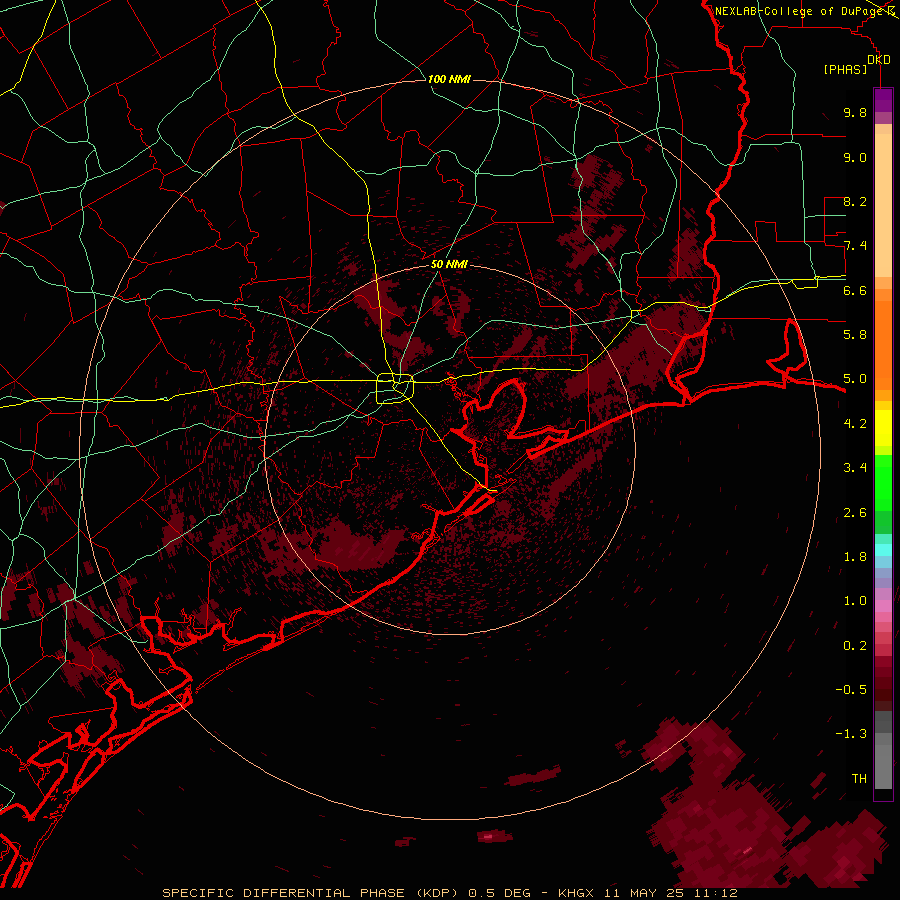
Task: Click the yellow highway loop at the radar center
Action: [395, 388]
